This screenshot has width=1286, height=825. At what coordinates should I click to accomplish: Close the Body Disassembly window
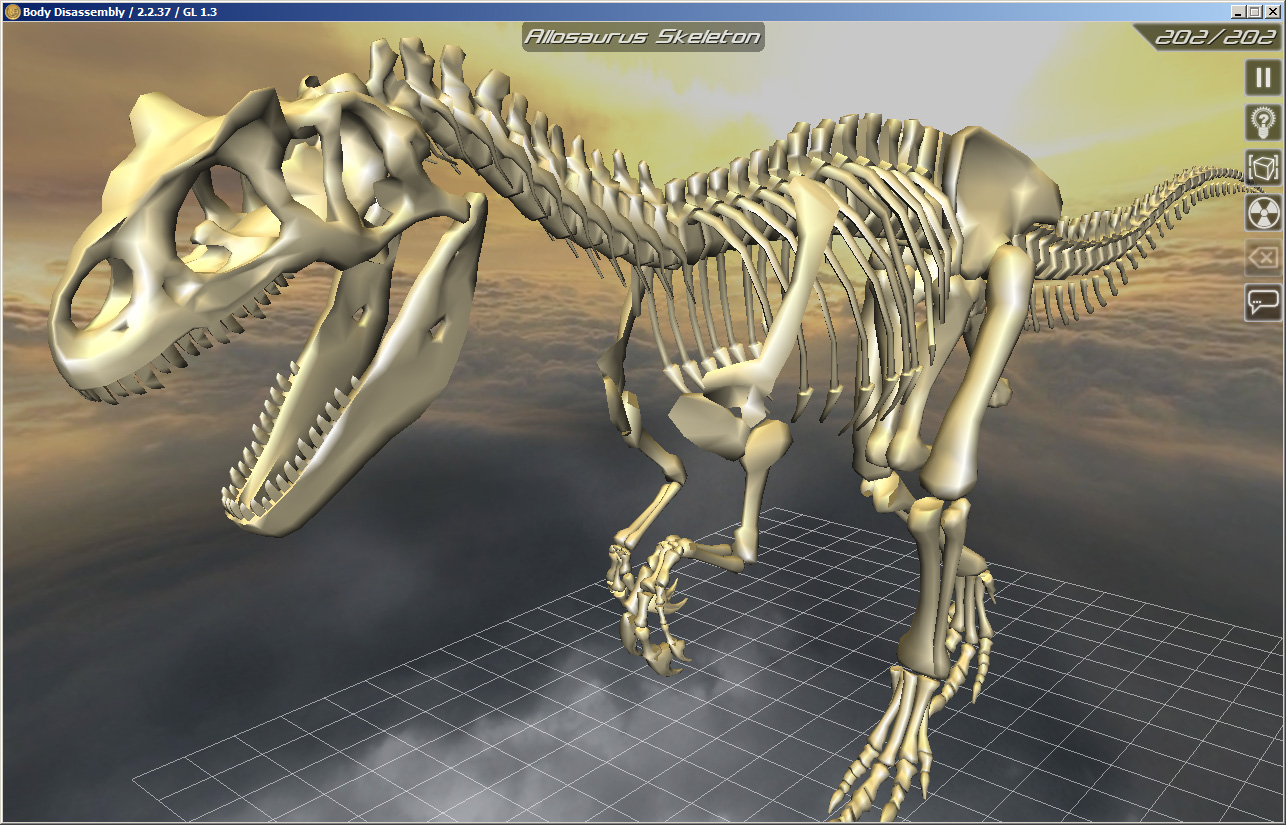(1272, 11)
